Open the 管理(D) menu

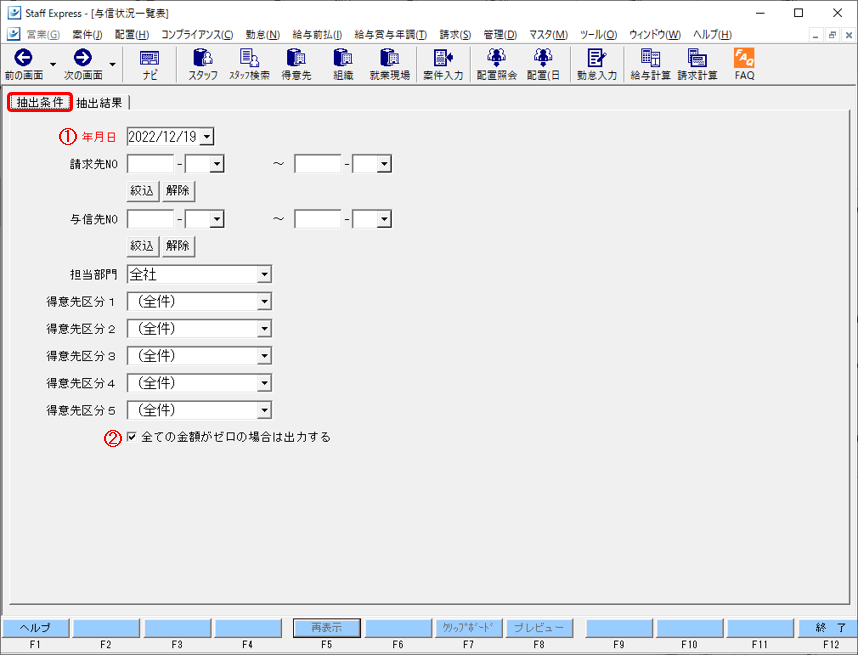(x=500, y=35)
